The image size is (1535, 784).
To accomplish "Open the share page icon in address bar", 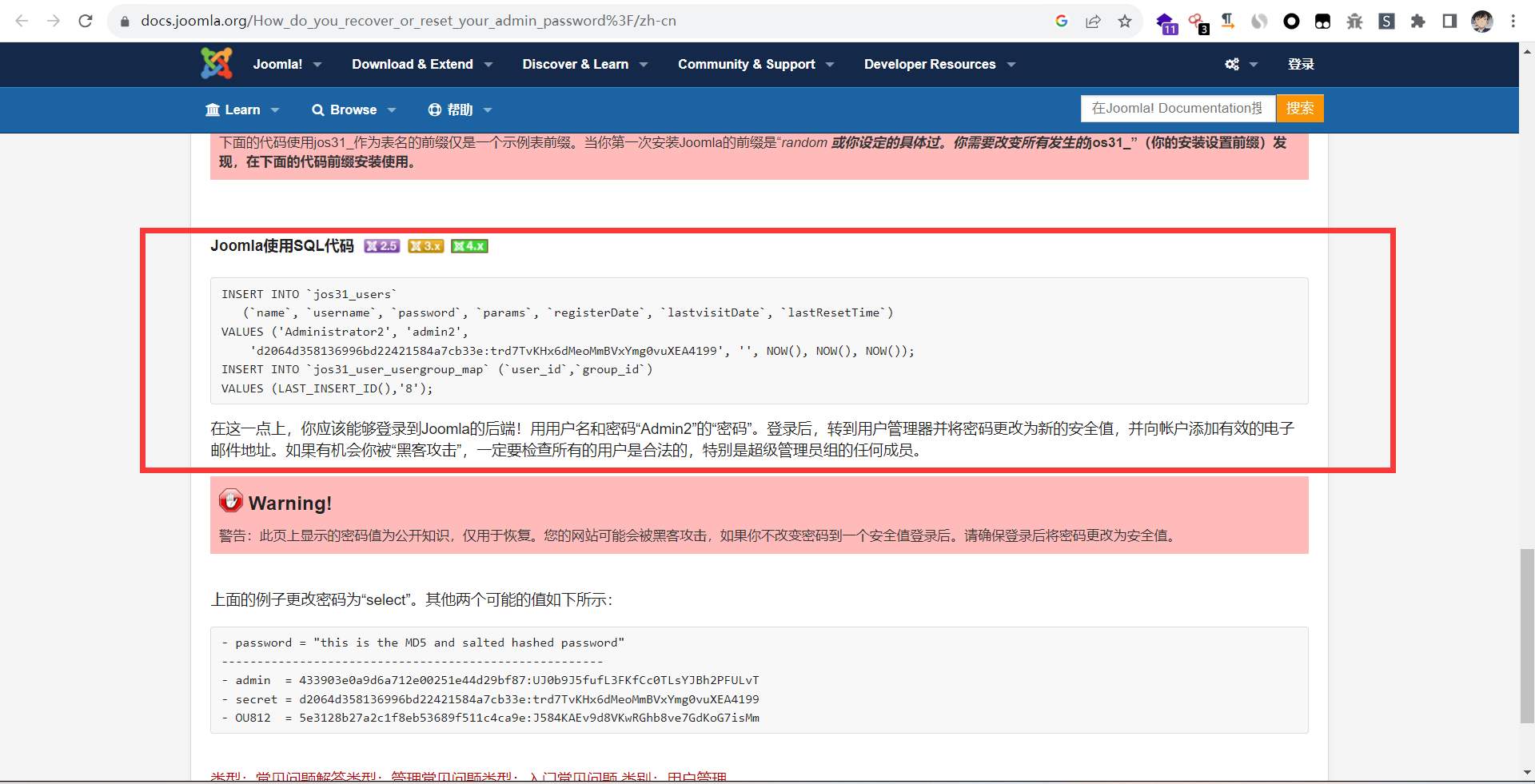I will pos(1093,21).
